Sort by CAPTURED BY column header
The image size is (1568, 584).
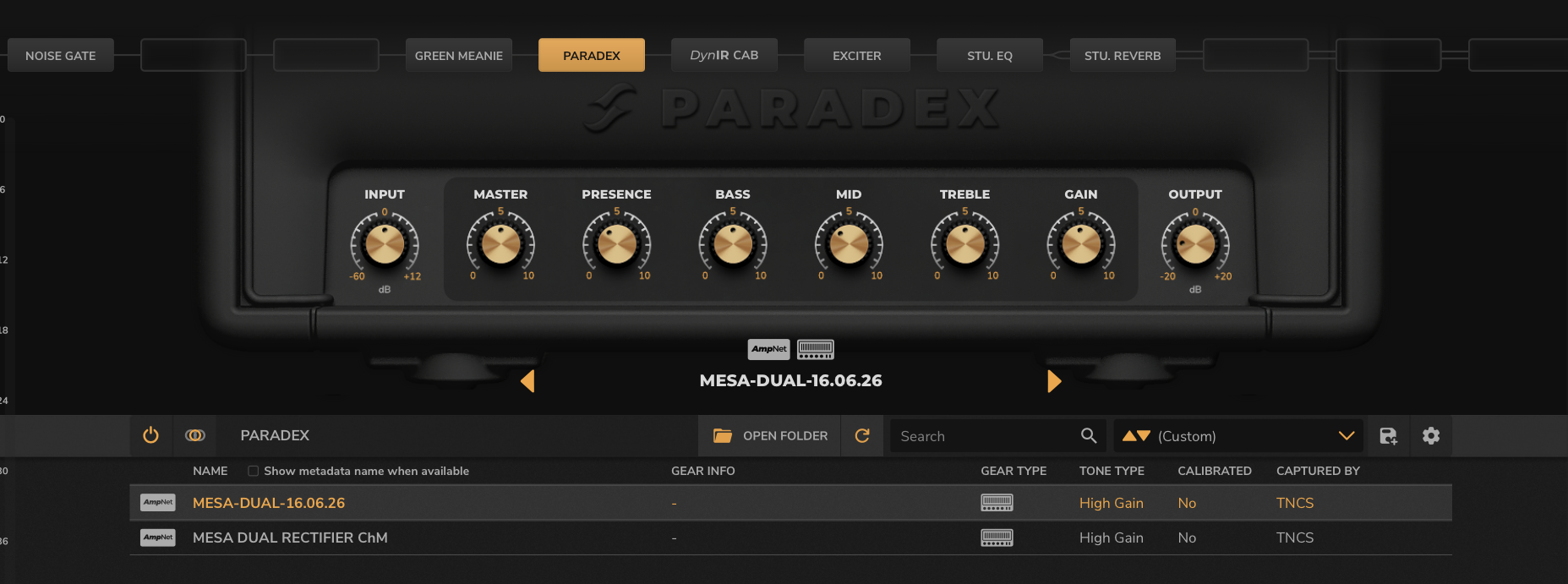pyautogui.click(x=1318, y=471)
